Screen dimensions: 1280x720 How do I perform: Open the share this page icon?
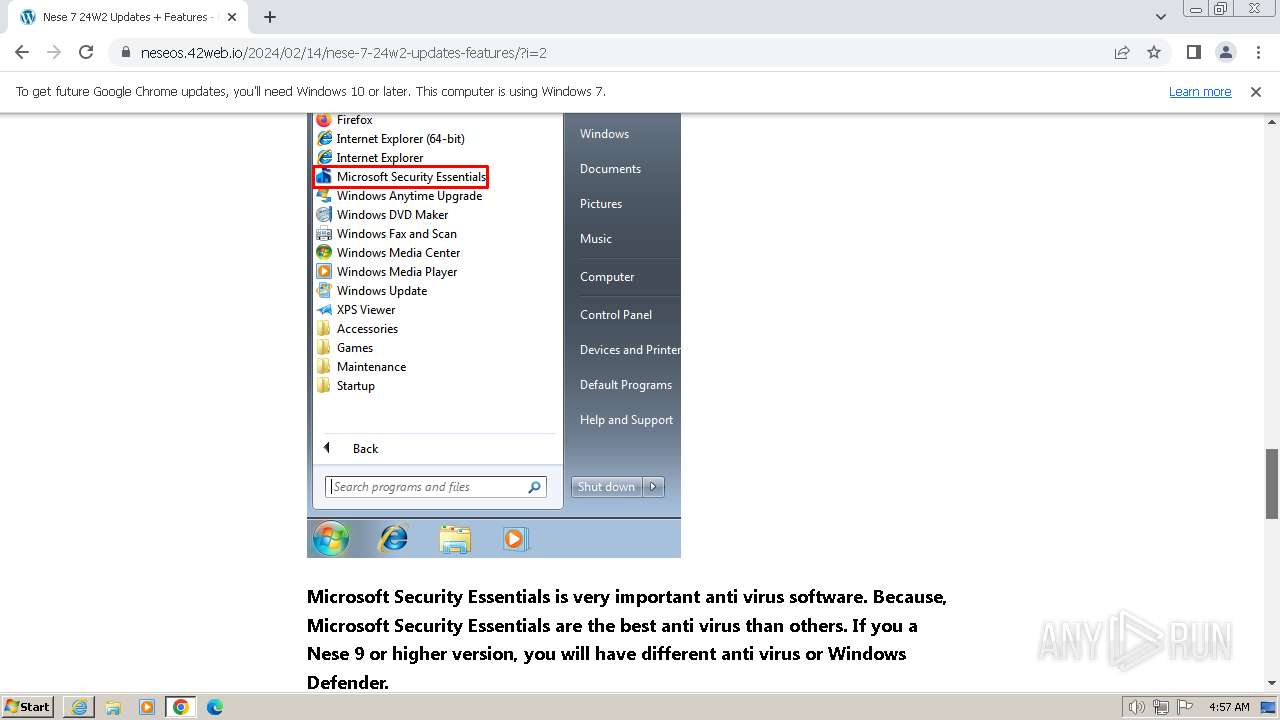point(1122,52)
